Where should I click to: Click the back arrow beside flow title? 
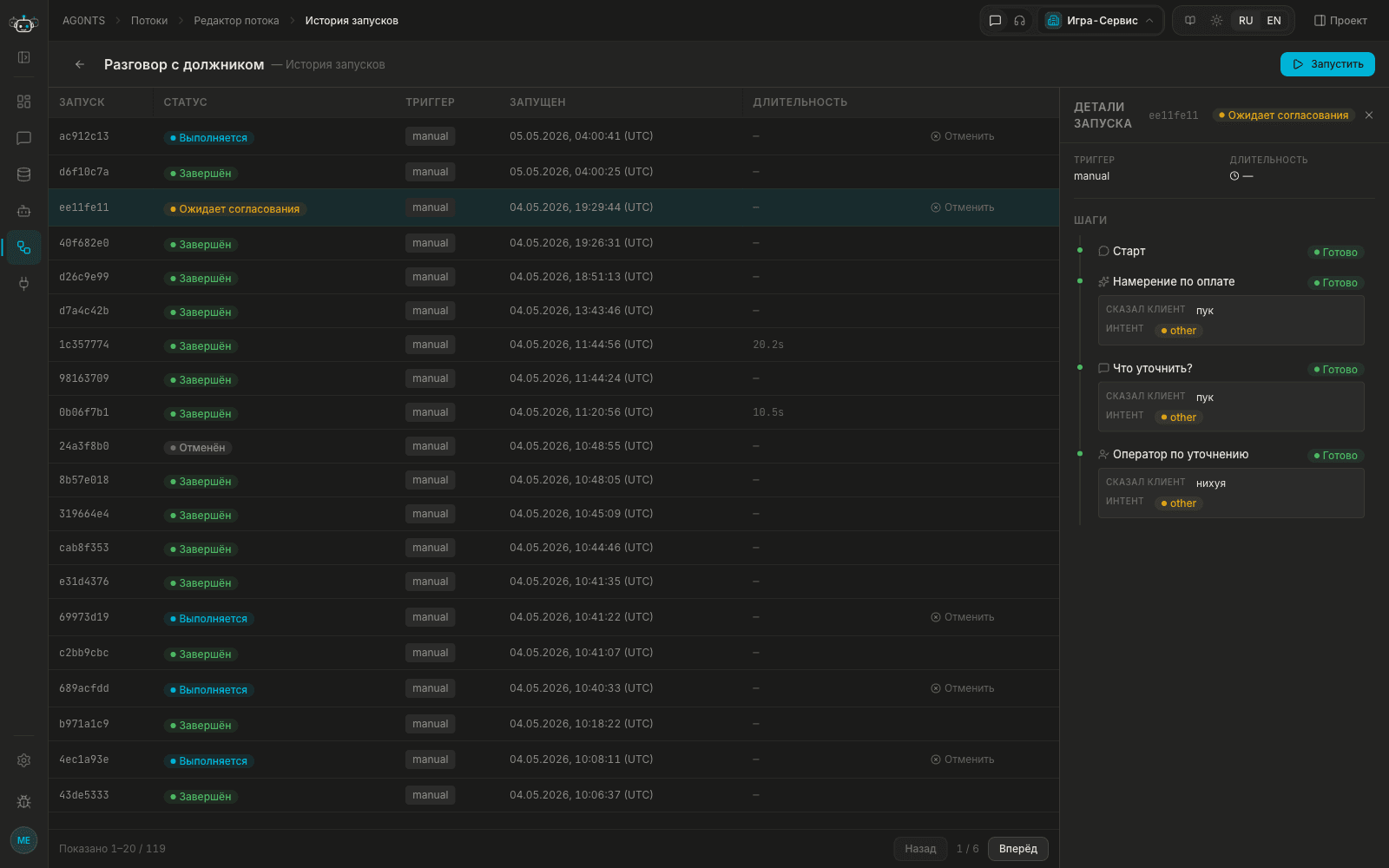(80, 64)
